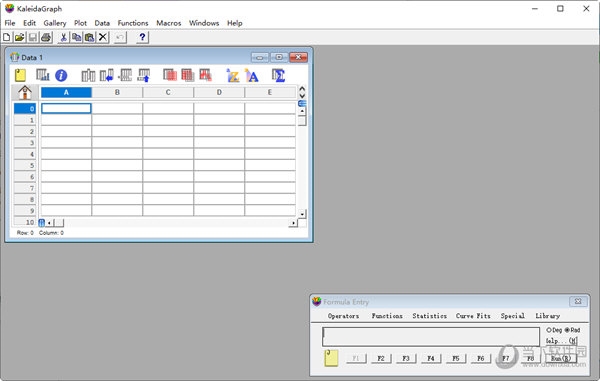Click the F2 formula button
Viewport: 600px width, 381px height.
pos(381,358)
